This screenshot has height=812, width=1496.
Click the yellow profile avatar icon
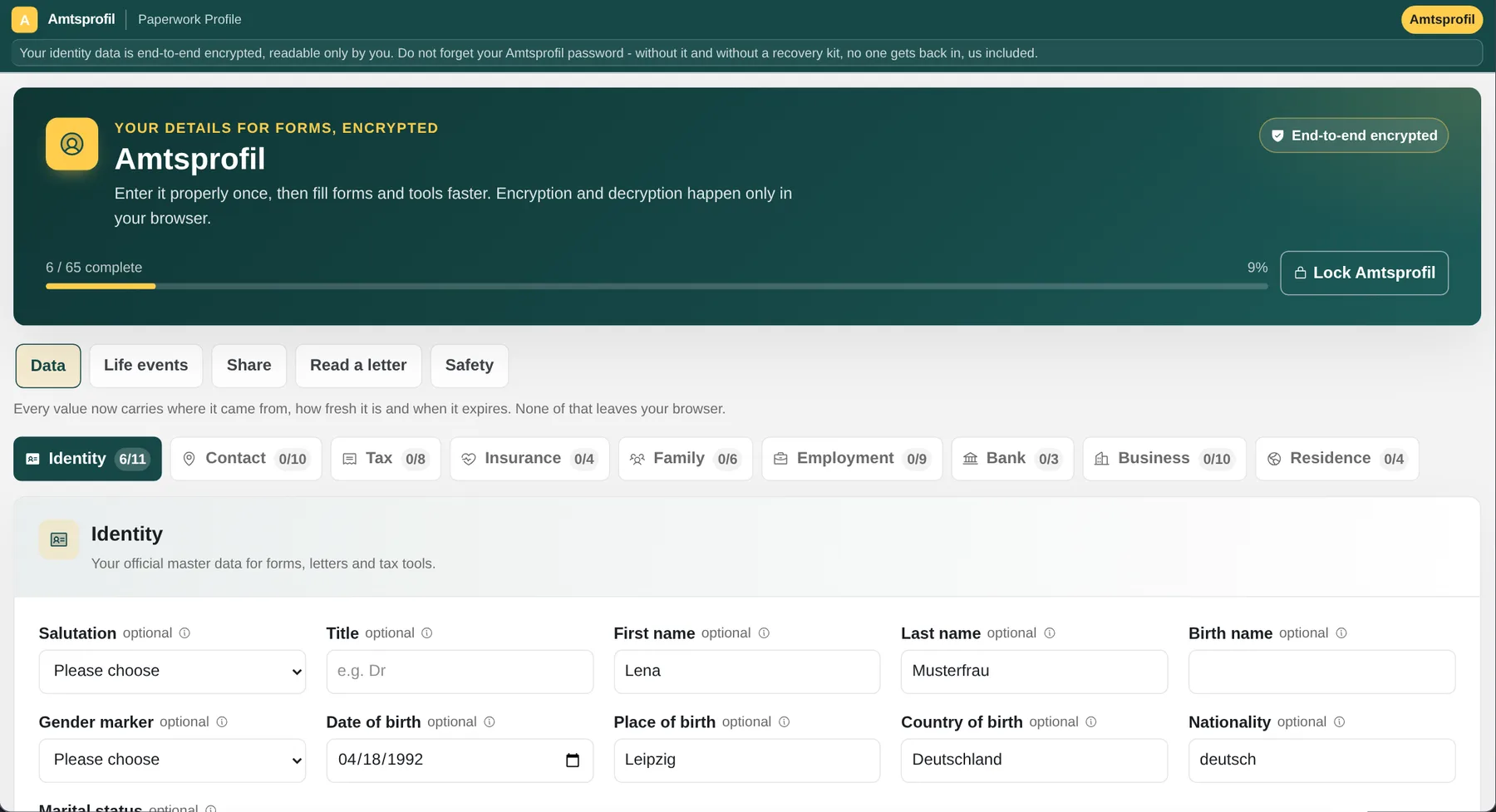click(71, 144)
